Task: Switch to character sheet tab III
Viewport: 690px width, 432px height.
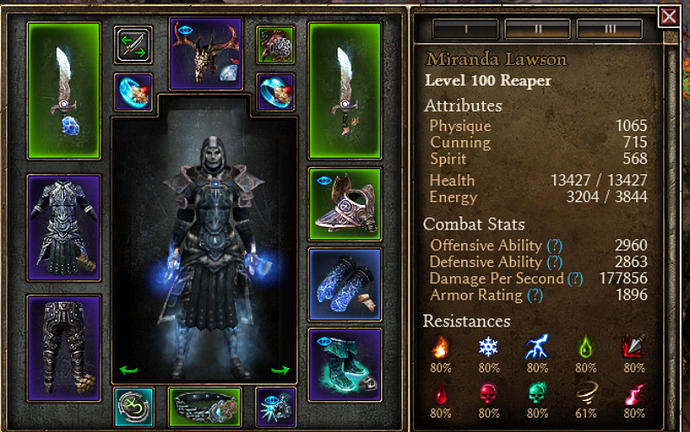Action: (610, 29)
